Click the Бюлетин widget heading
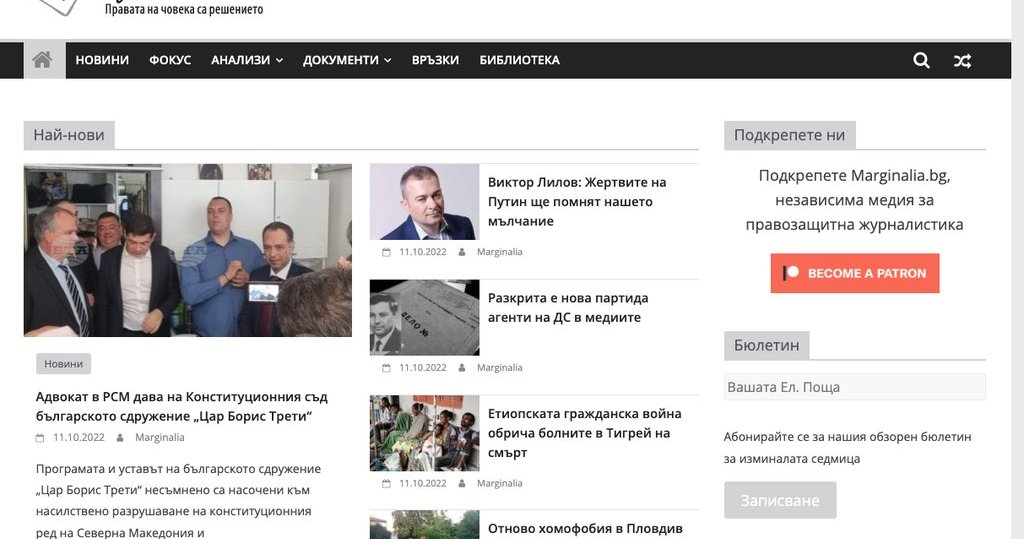The image size is (1024, 539). point(767,345)
